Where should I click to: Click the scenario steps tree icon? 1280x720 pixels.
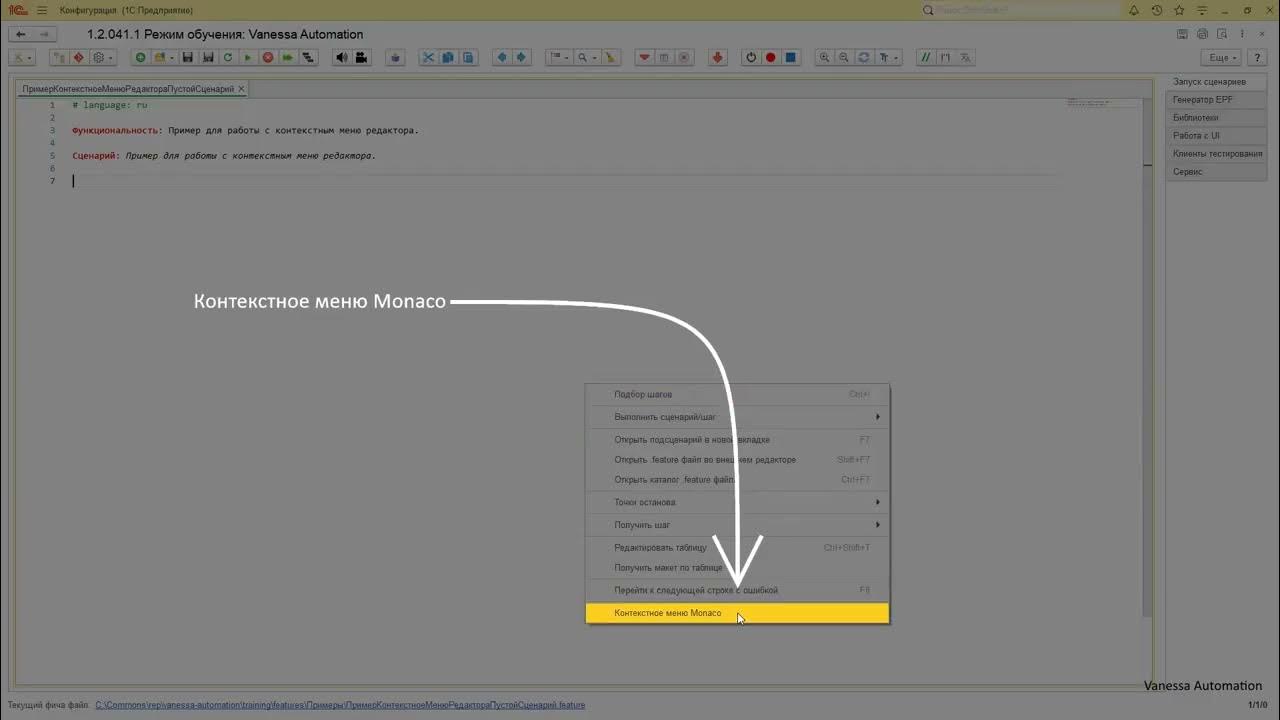308,57
